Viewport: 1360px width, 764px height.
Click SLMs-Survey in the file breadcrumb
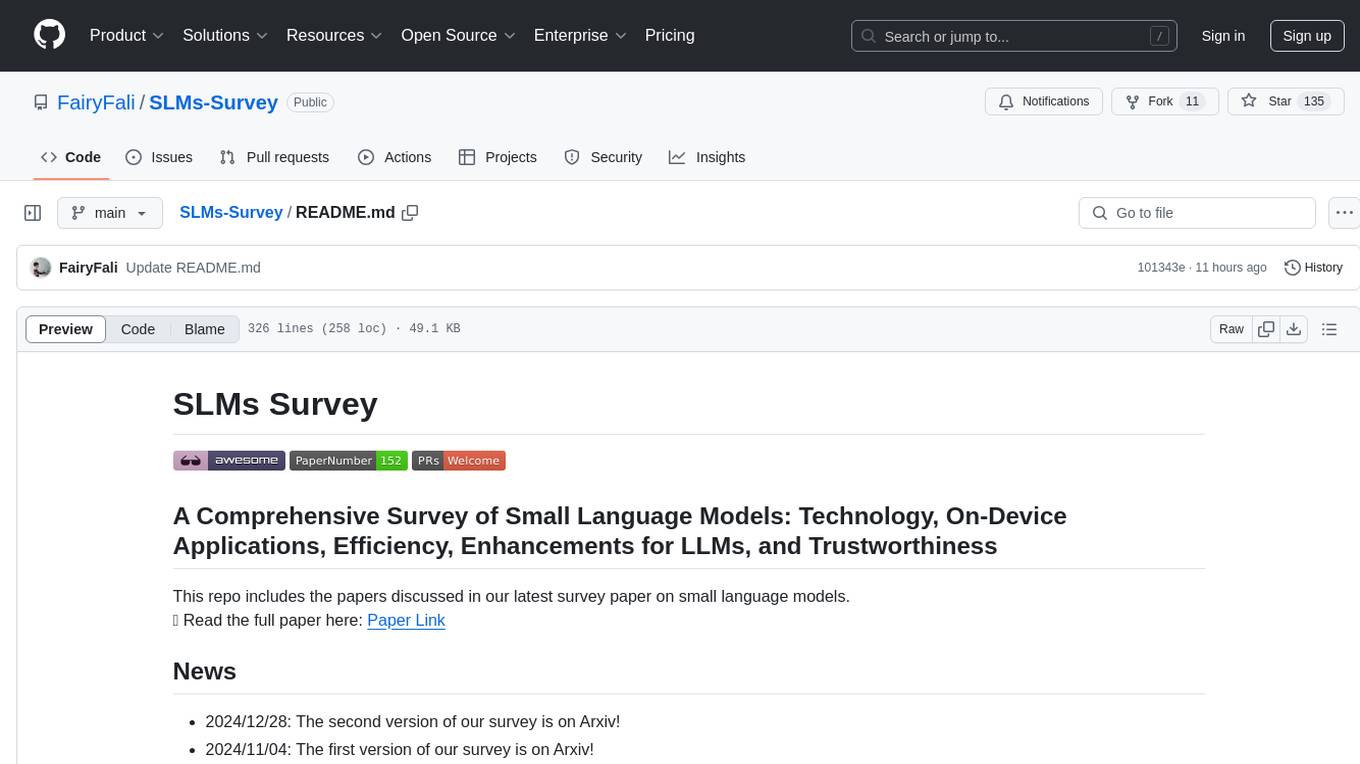[x=231, y=213]
